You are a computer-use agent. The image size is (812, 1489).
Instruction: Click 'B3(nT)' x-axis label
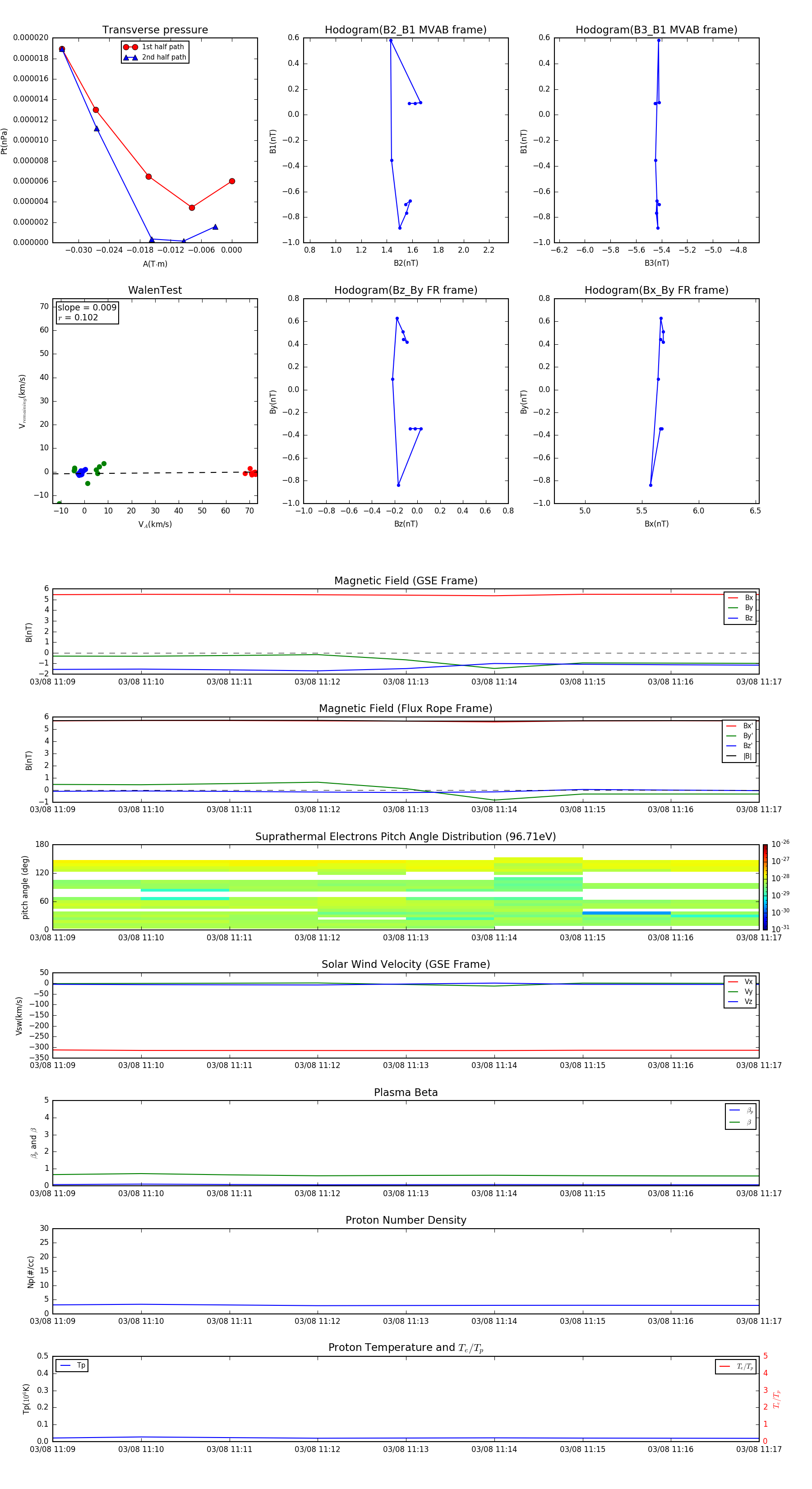656,263
